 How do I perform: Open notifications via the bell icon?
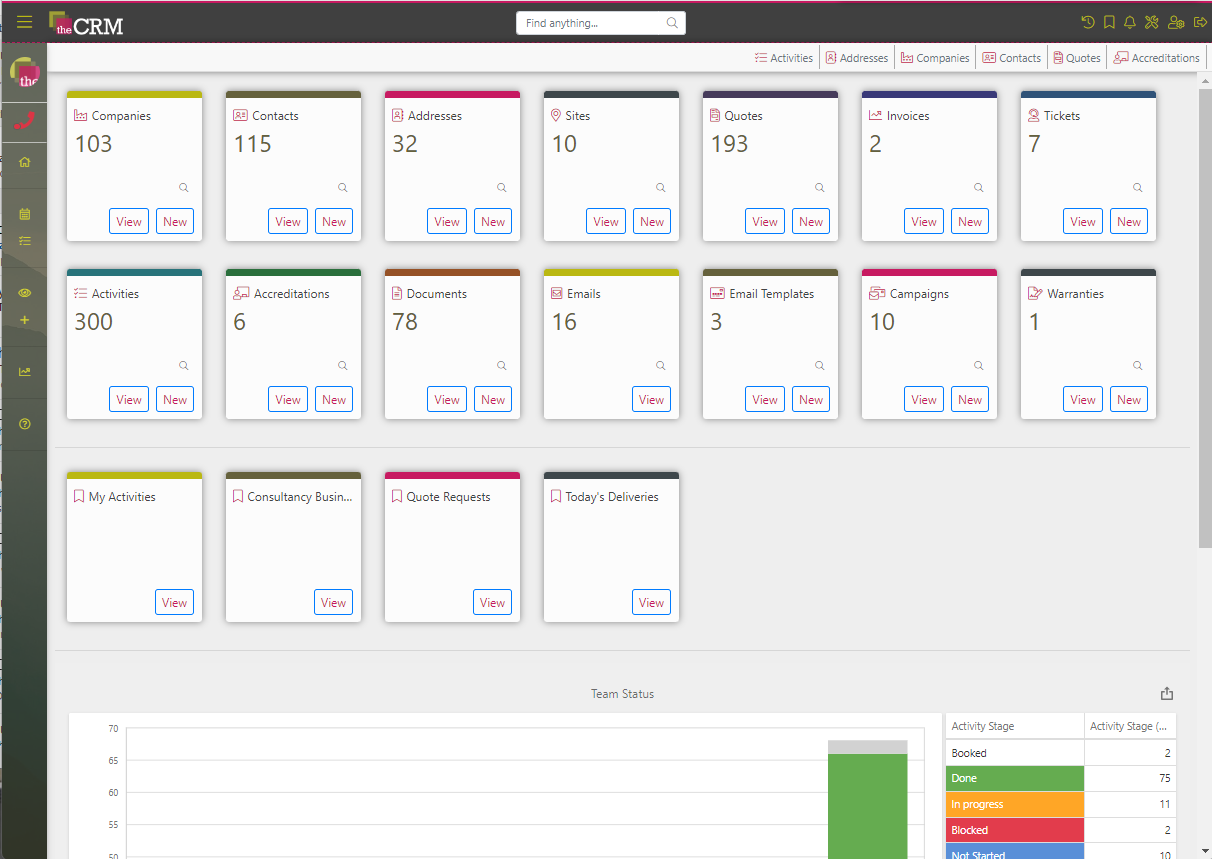(1130, 21)
